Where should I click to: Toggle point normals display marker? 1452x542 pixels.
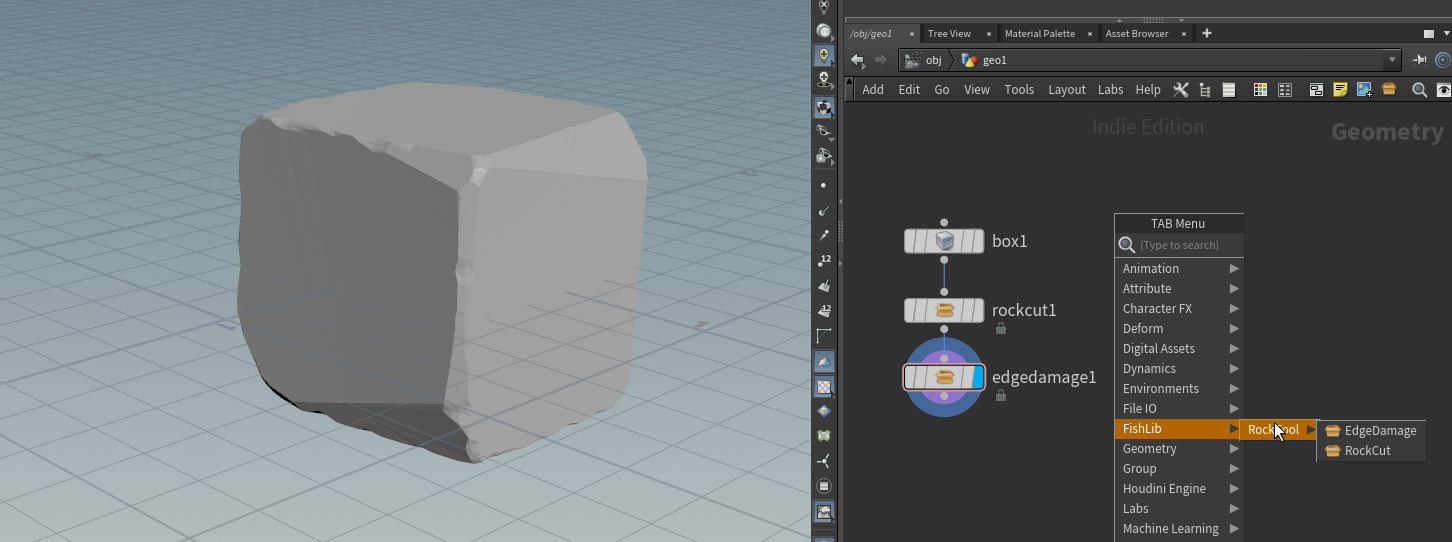click(824, 211)
